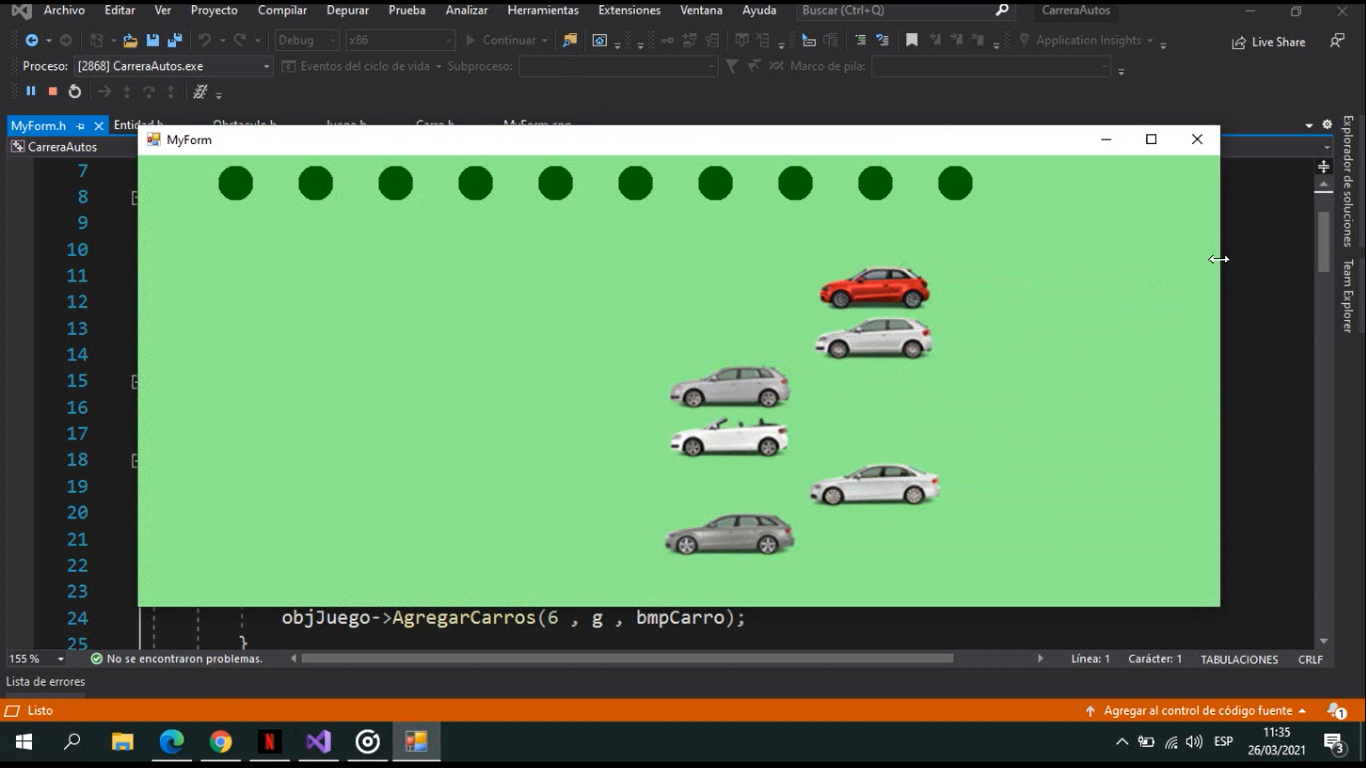The image size is (1366, 768).
Task: Click the Navigate Backward arrow icon
Action: click(31, 40)
